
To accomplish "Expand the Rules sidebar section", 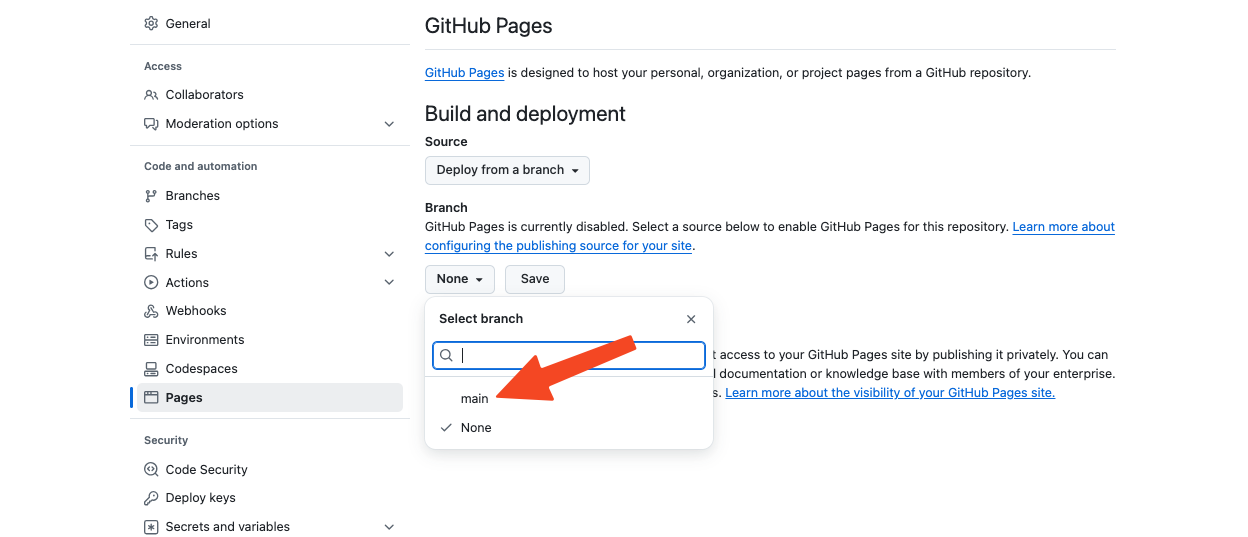I will (x=389, y=254).
